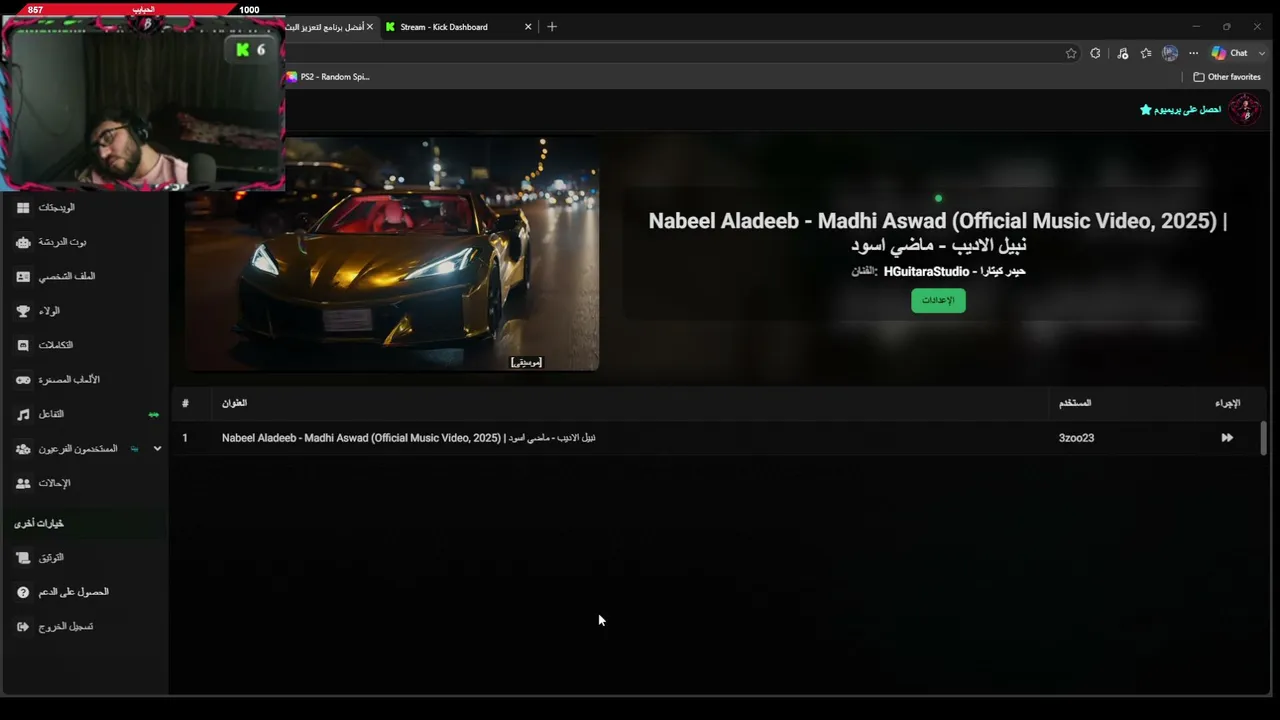Open the browser settings ellipsis menu
This screenshot has width=1280, height=720.
click(1193, 53)
